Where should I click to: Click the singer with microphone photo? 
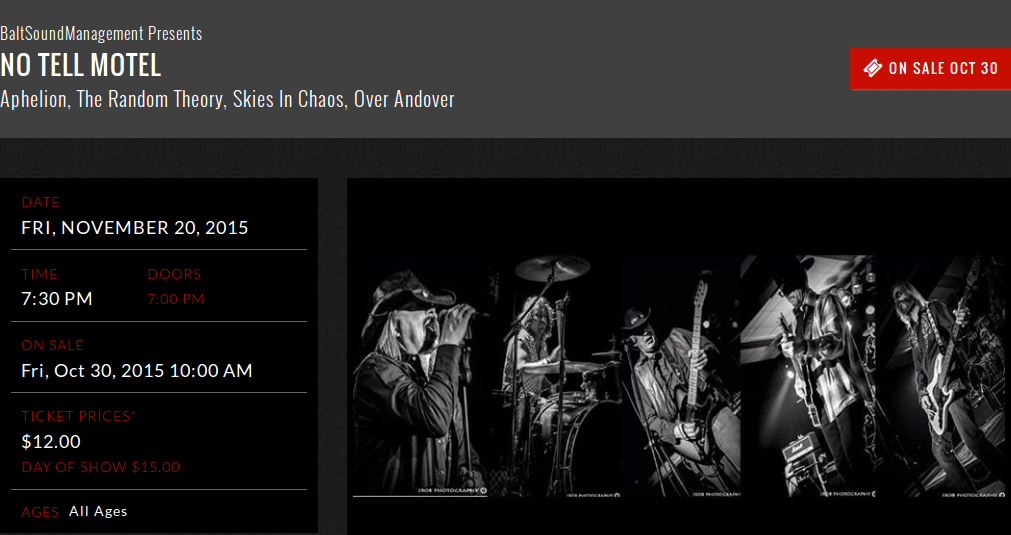(x=420, y=376)
